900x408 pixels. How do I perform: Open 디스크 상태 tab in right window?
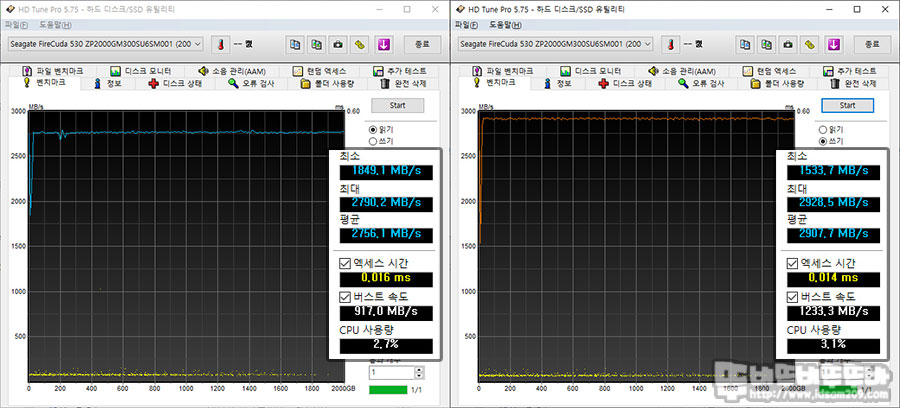(x=625, y=84)
